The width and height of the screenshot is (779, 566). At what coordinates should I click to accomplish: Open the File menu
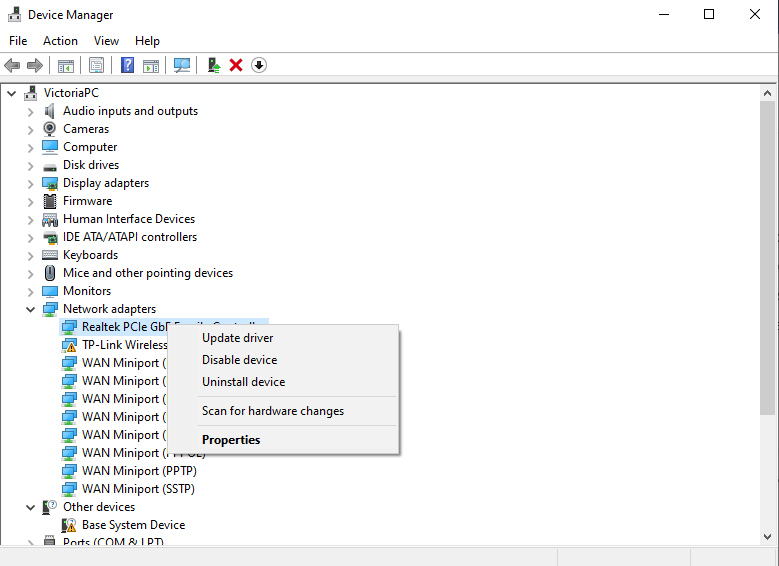point(18,41)
